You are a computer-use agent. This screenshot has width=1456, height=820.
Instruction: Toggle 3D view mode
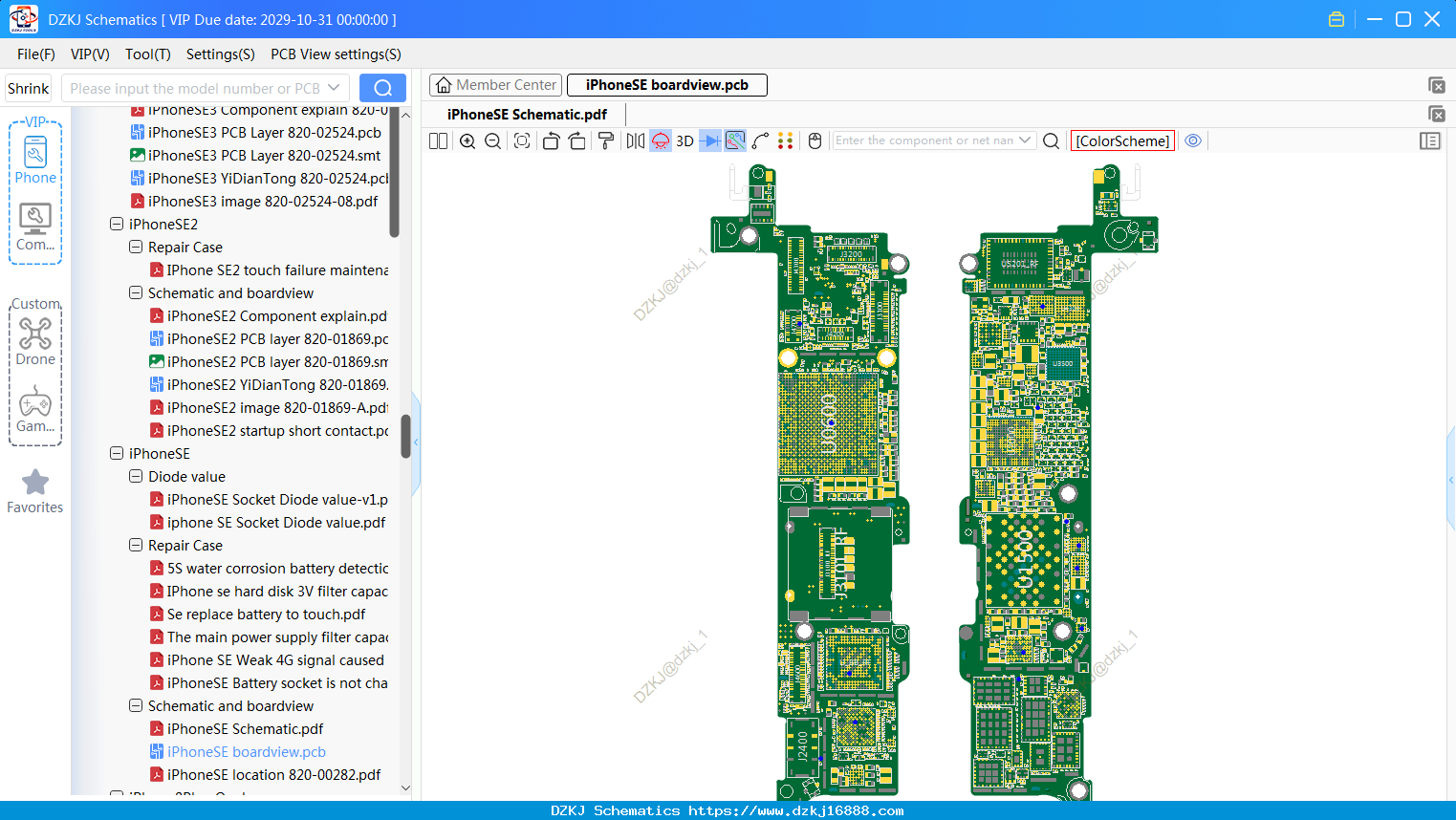685,140
